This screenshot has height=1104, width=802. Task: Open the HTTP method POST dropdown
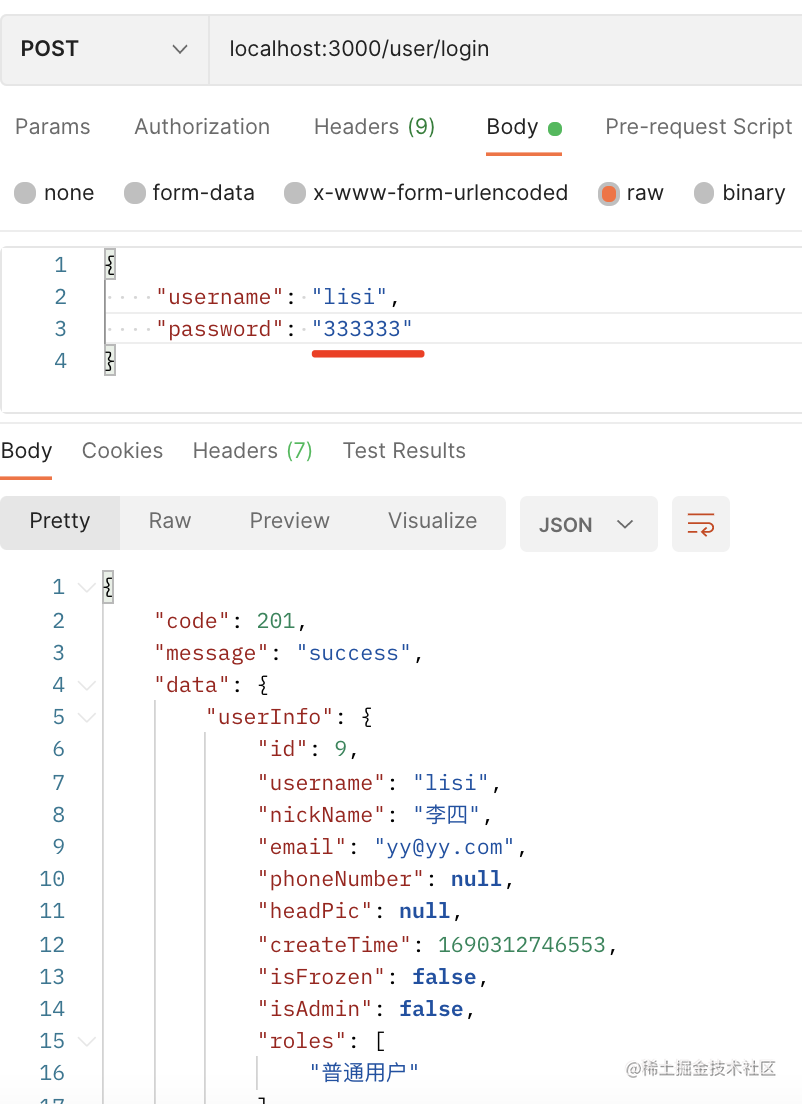click(x=104, y=49)
